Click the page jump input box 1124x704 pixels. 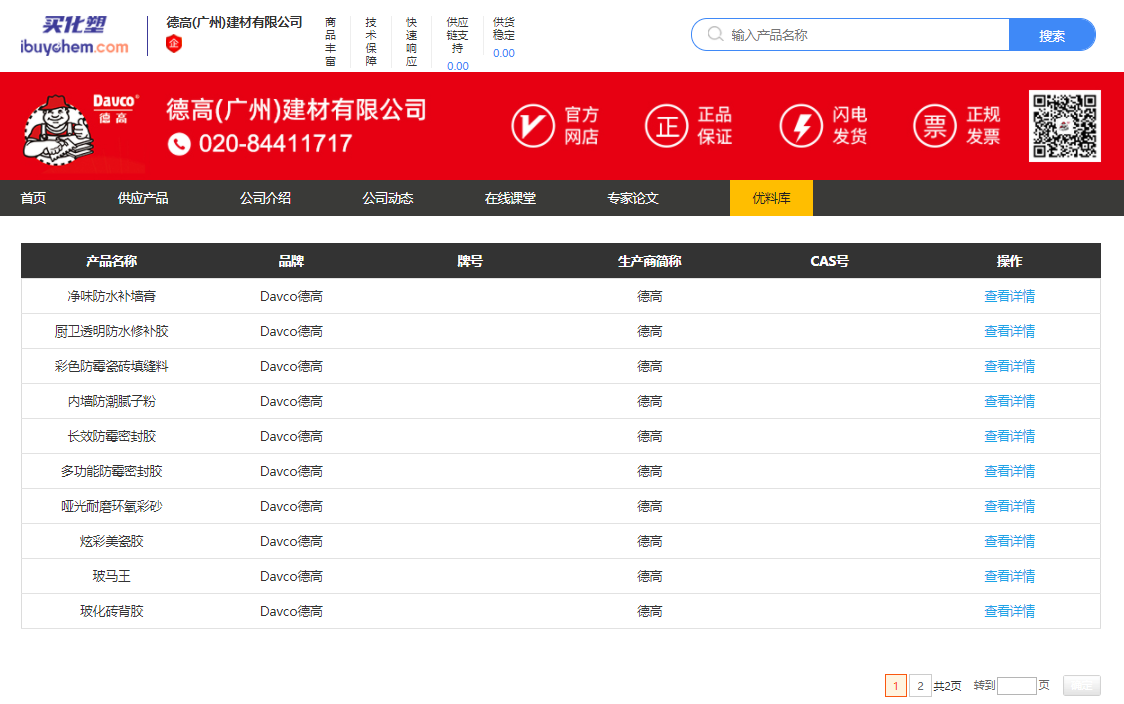click(1016, 686)
